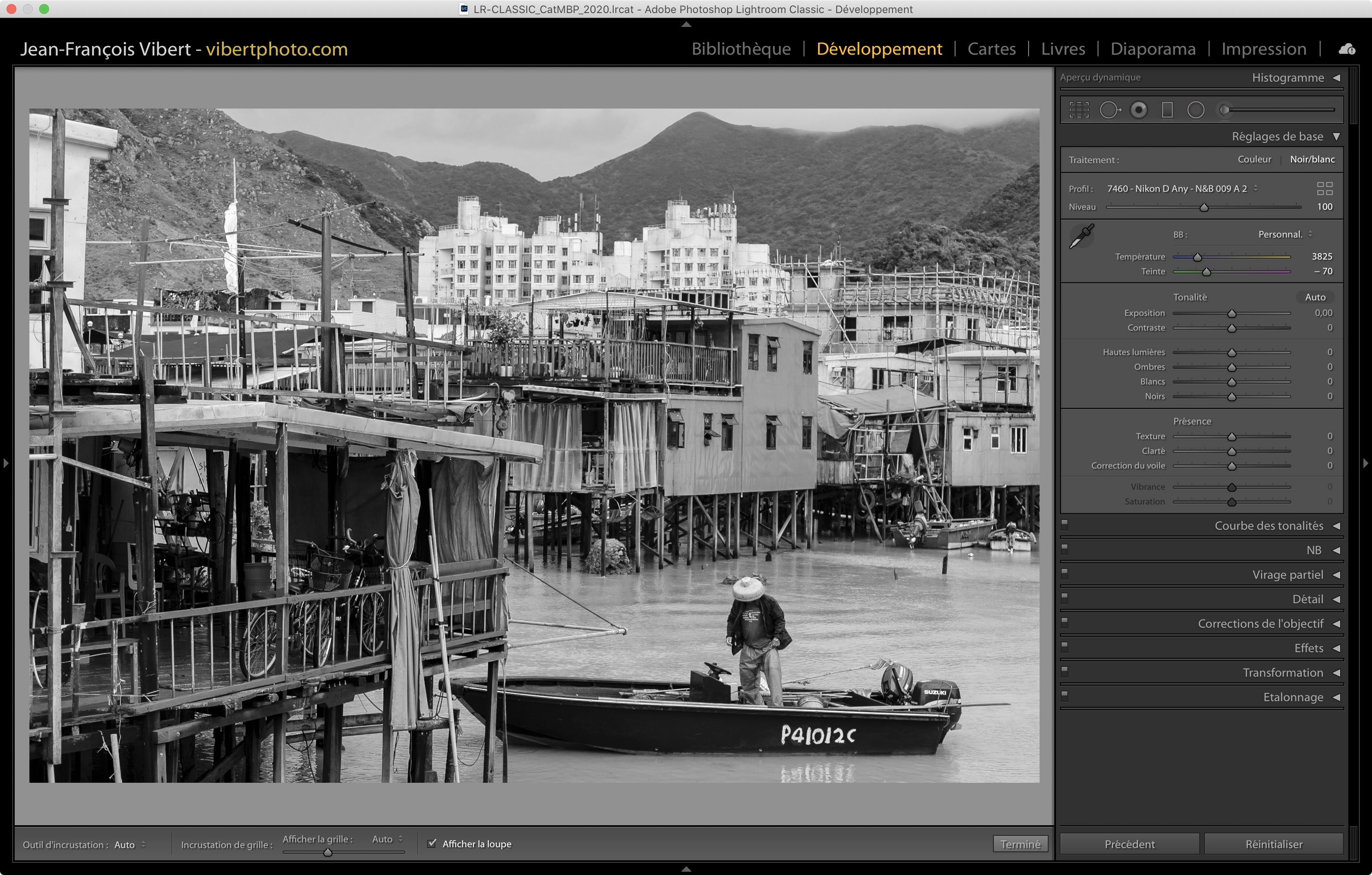Pick the white balance eyedropper tool

[x=1081, y=236]
